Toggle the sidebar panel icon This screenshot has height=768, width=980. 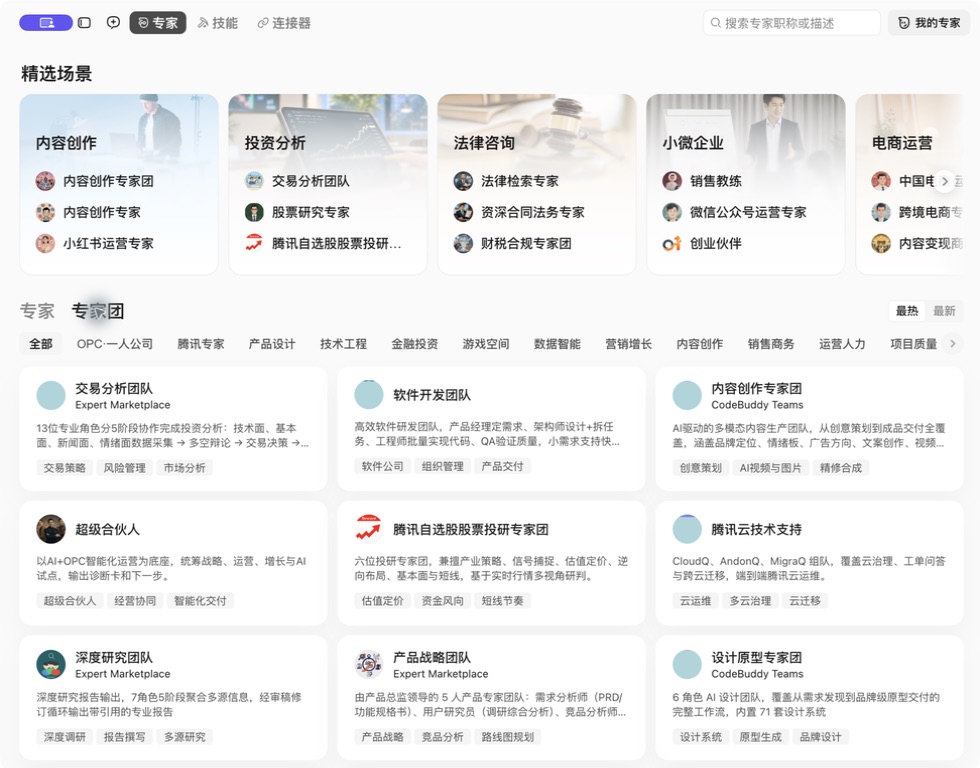click(x=84, y=23)
